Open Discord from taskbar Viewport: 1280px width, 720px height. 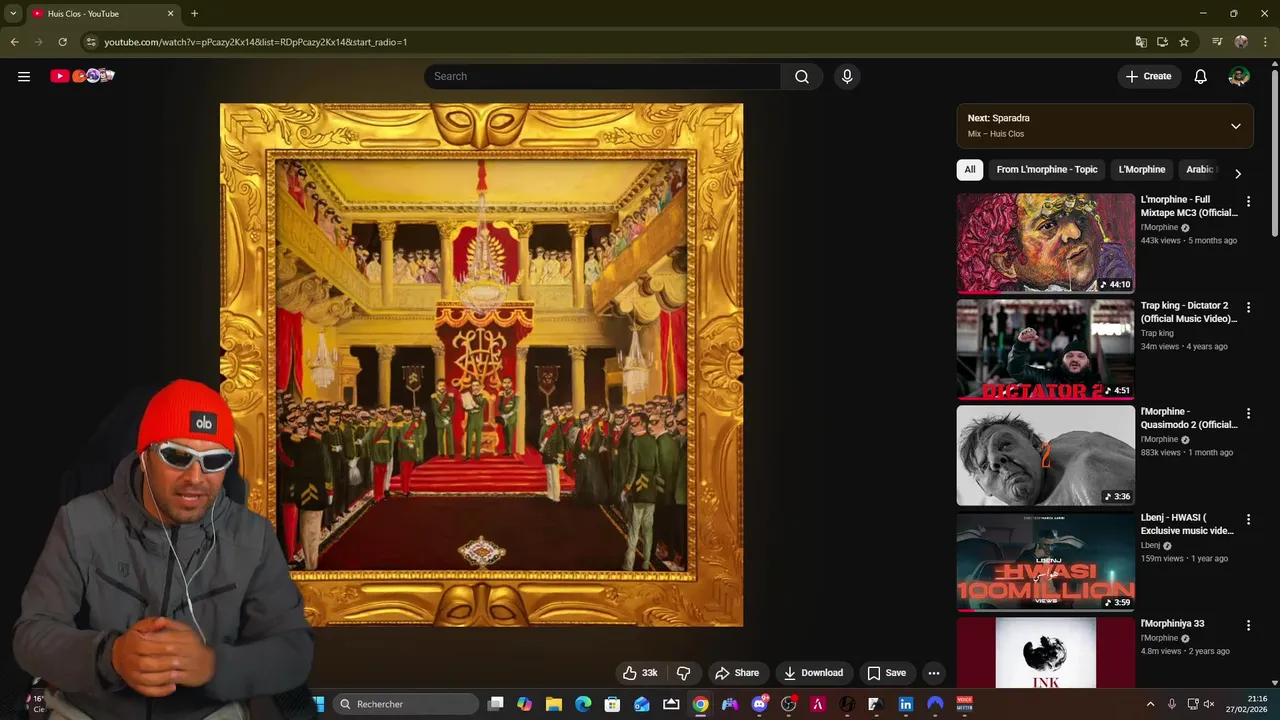pos(759,704)
